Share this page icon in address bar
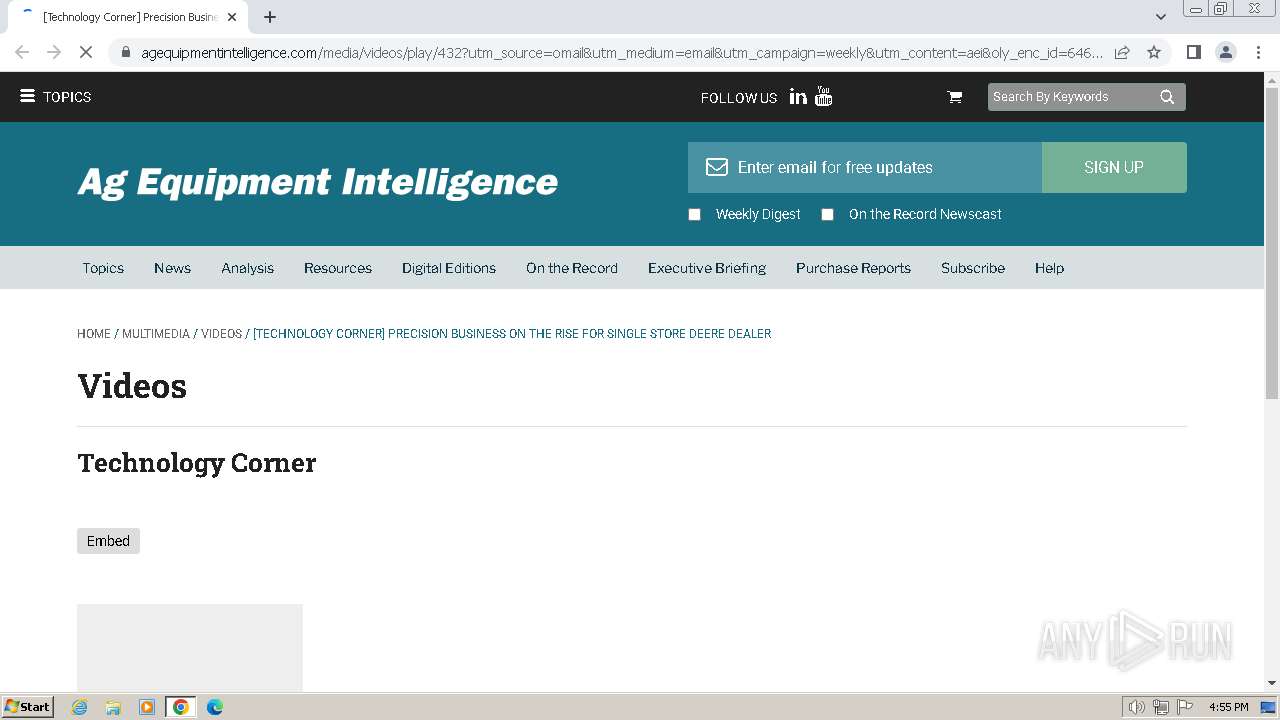Image resolution: width=1280 pixels, height=720 pixels. click(1122, 52)
